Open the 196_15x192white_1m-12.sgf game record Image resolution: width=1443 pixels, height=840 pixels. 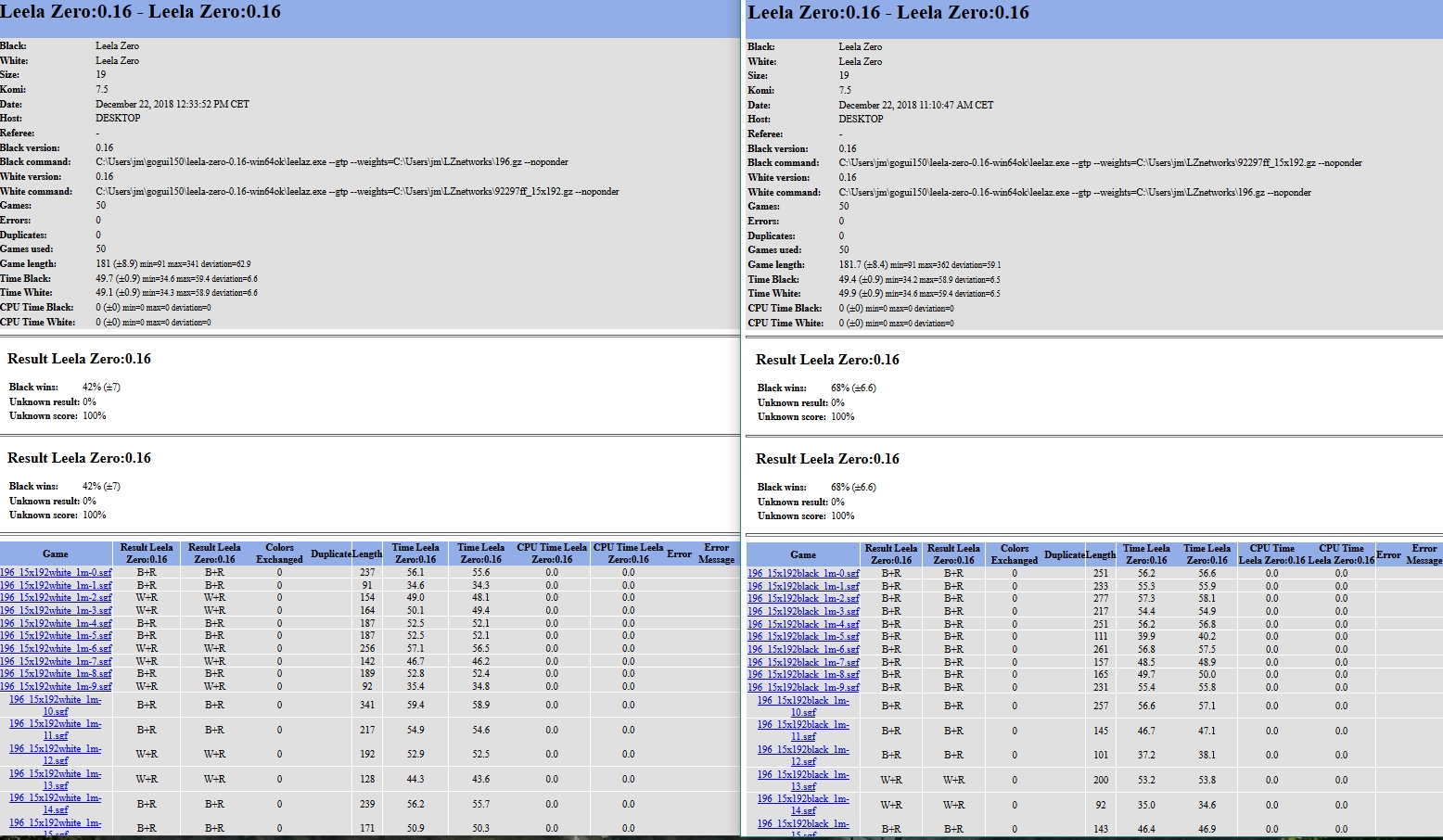(56, 755)
